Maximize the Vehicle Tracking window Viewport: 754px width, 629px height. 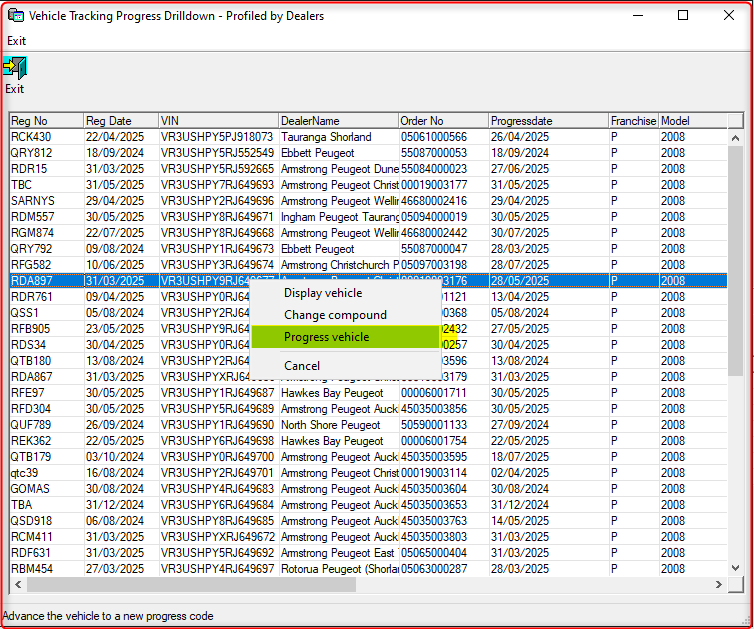click(683, 15)
